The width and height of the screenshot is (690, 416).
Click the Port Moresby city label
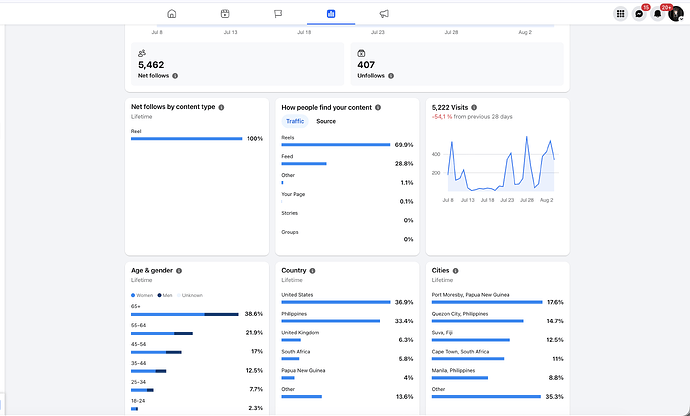470,295
